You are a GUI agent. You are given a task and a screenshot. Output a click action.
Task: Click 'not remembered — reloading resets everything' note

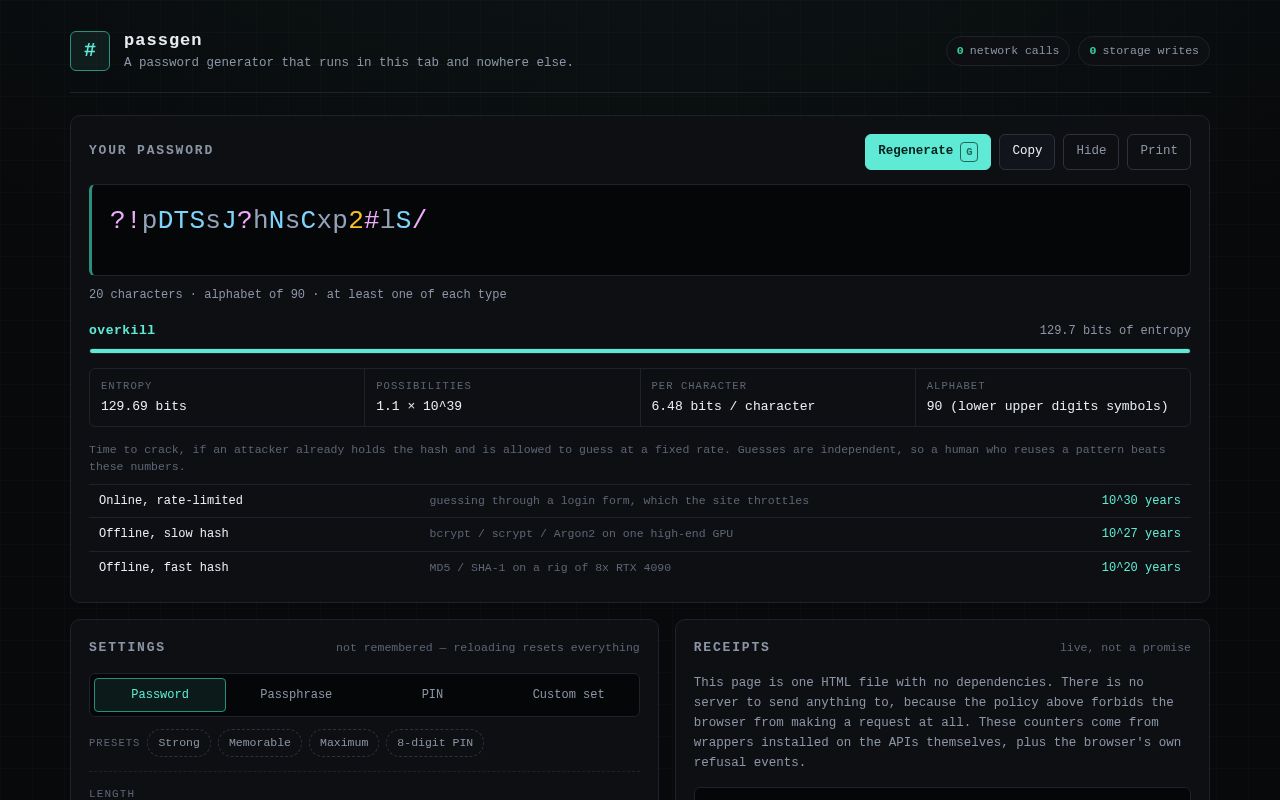pyautogui.click(x=488, y=648)
